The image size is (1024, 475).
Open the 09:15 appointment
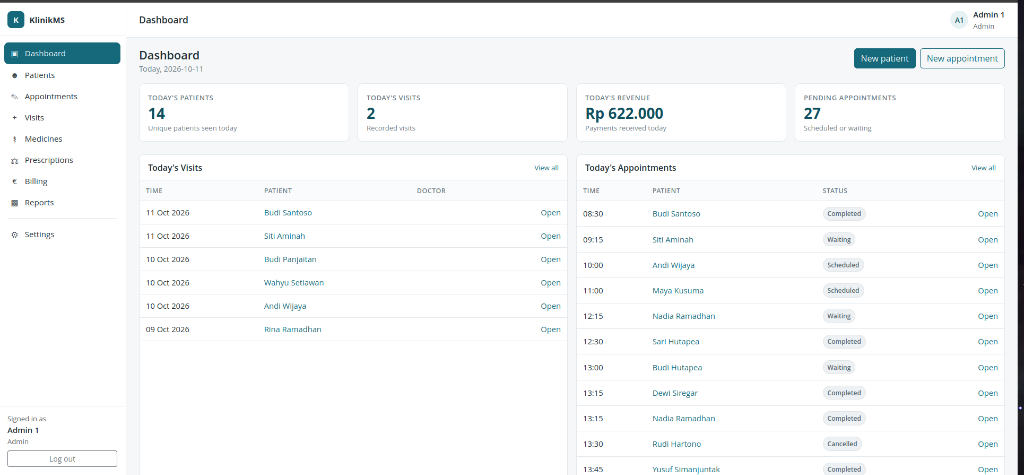(987, 240)
